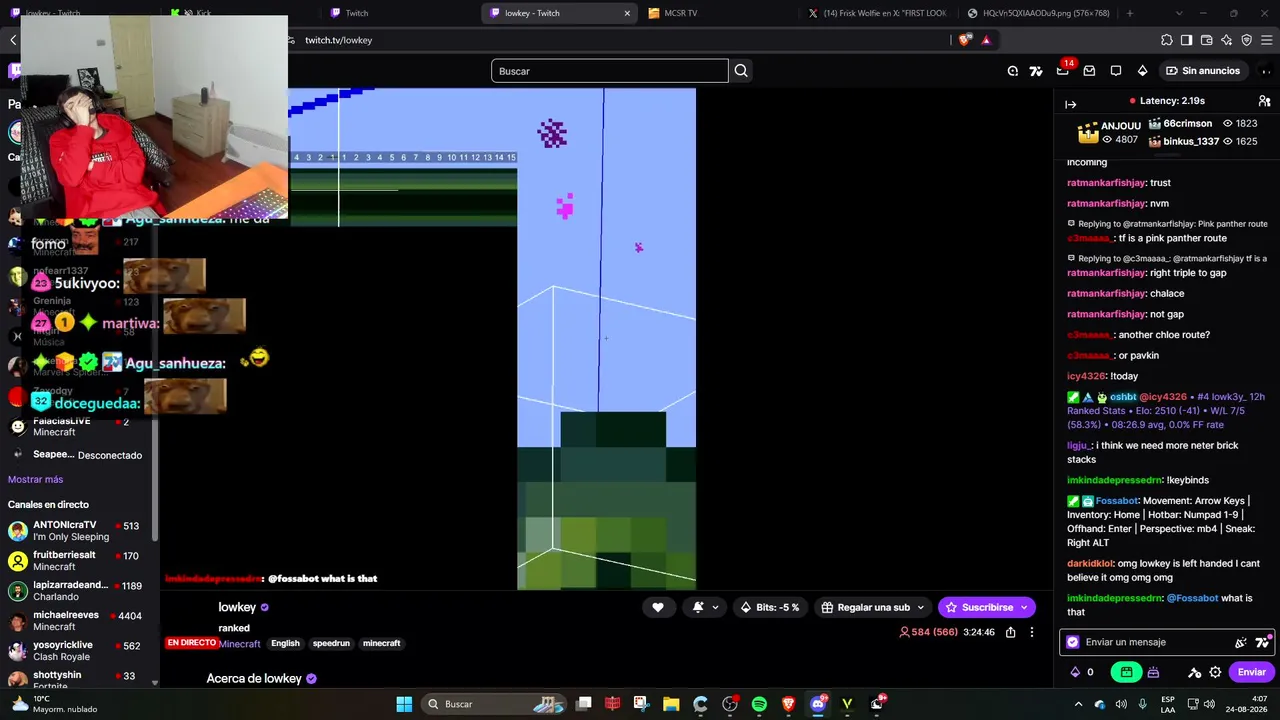Click the Bits: -5 % button
Viewport: 1280px width, 720px height.
tap(770, 607)
